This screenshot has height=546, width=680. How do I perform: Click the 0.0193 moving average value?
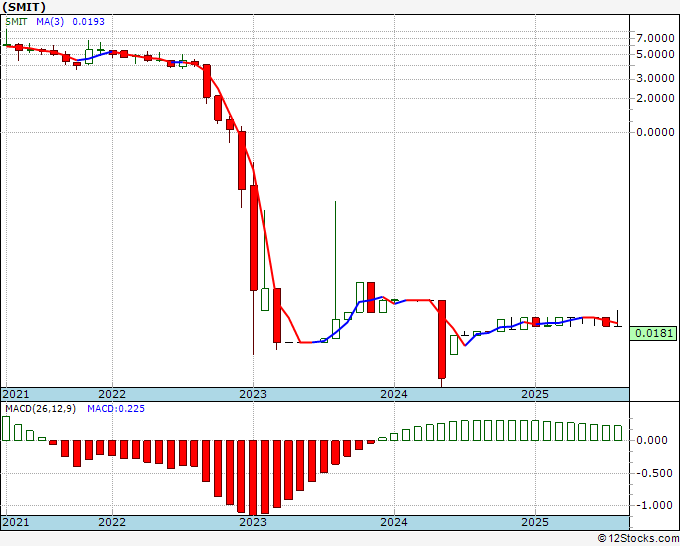[x=88, y=22]
